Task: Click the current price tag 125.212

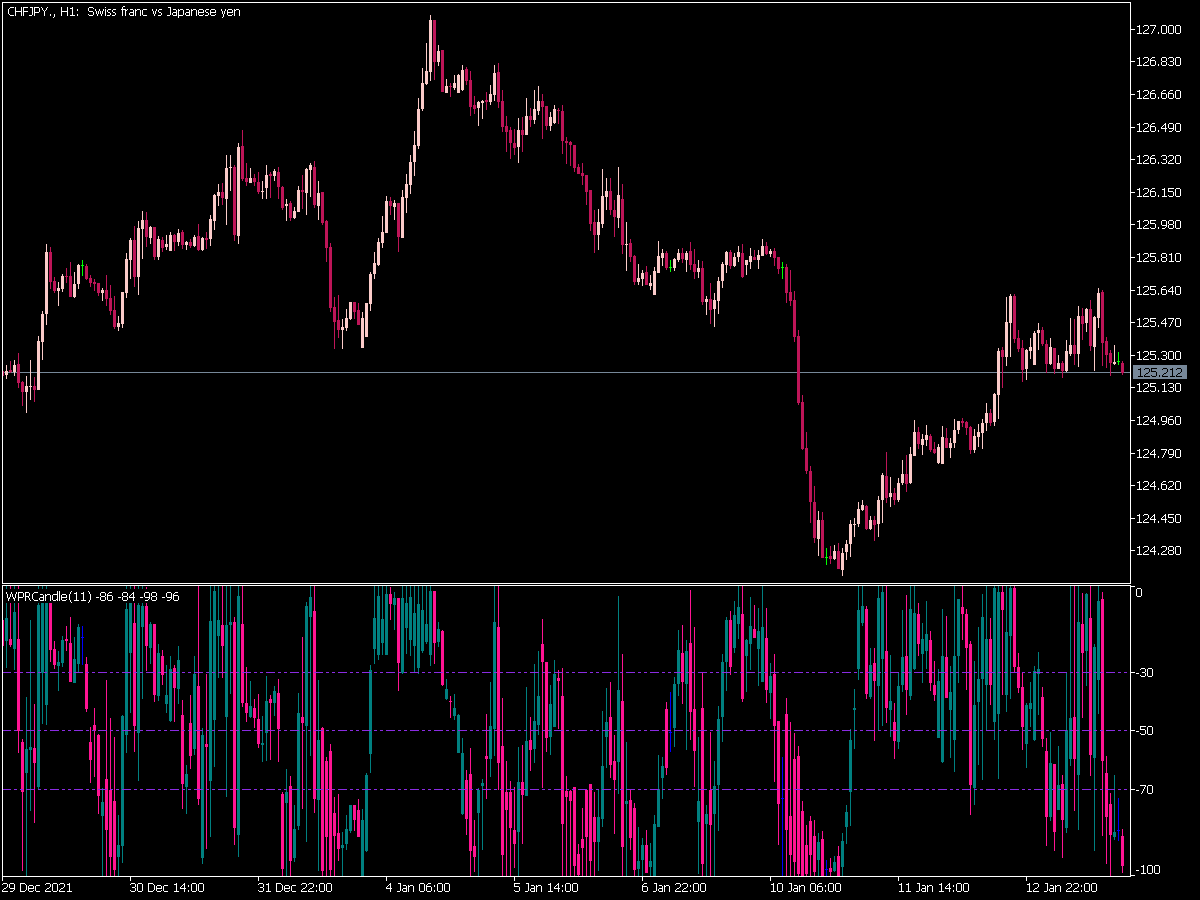Action: coord(1160,372)
